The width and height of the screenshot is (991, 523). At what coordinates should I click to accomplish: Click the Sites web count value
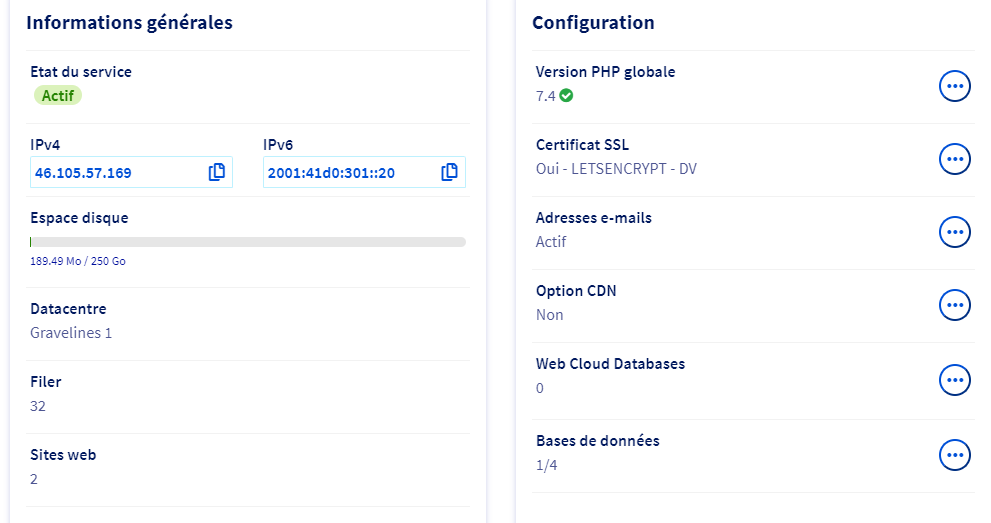click(x=34, y=479)
